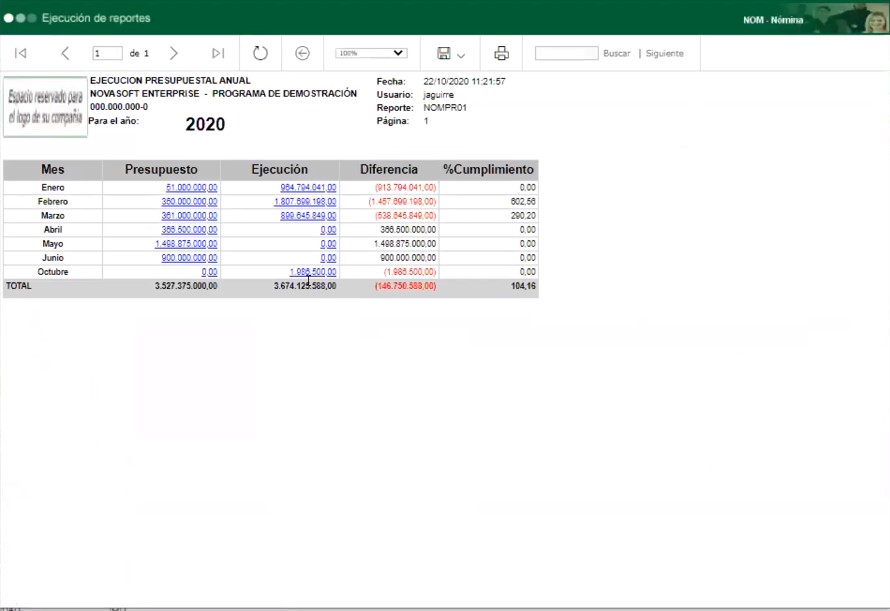Click the report code NOMPR01
Screen dimensions: 890x611
445,108
